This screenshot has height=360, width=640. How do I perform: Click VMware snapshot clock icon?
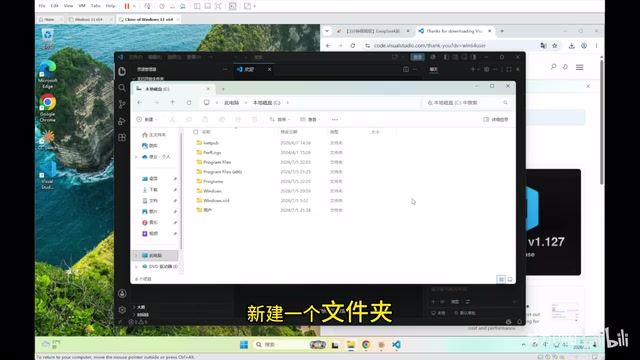(162, 6)
